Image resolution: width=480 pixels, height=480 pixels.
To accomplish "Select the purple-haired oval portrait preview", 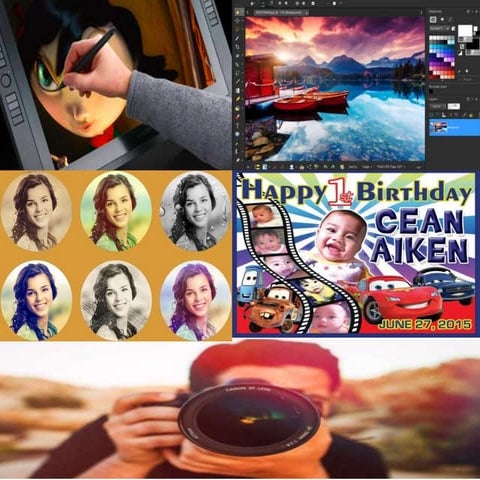I will [x=195, y=301].
